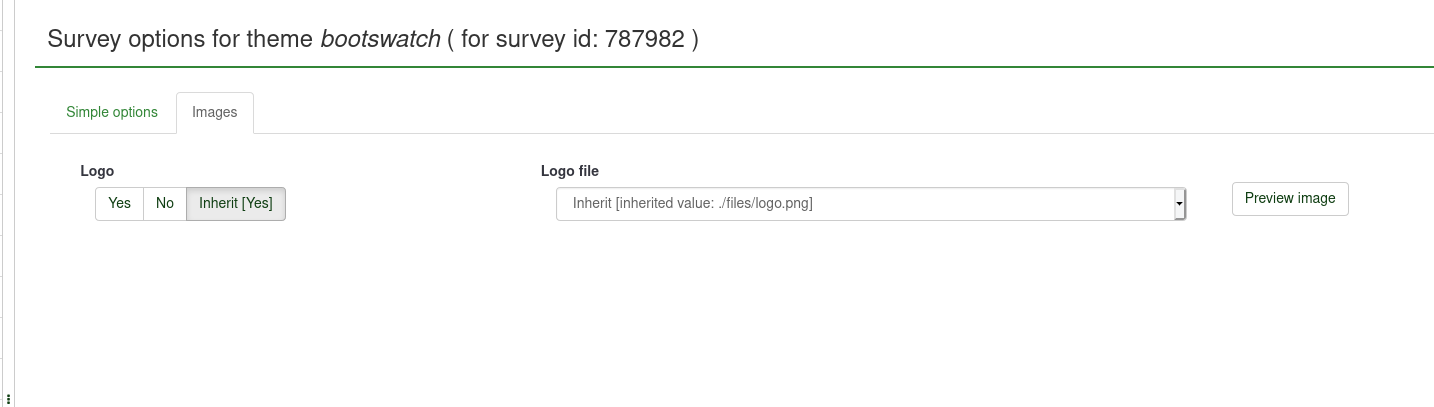
Task: Select the Inherit [Yes] logo option
Action: click(x=236, y=204)
